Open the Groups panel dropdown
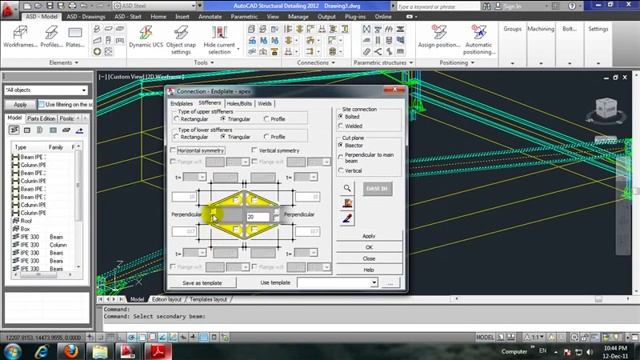The image size is (640, 360). [x=512, y=63]
